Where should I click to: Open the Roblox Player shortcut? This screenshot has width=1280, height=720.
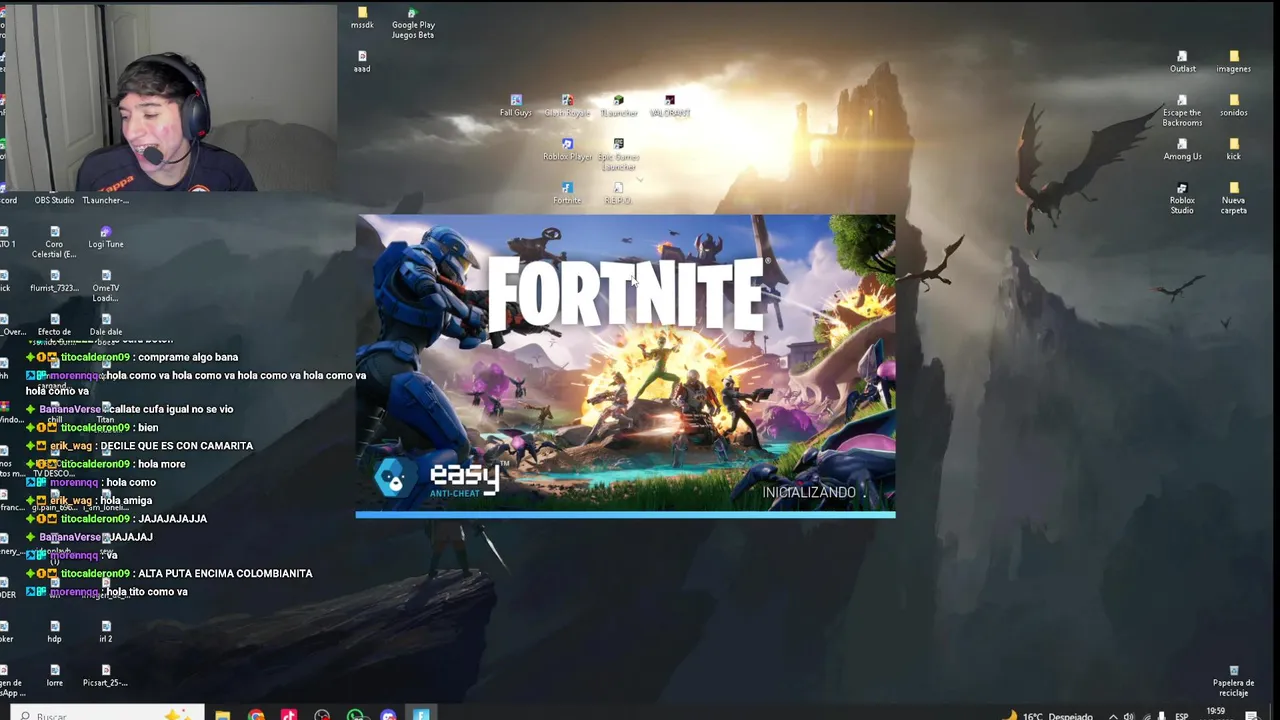[567, 150]
